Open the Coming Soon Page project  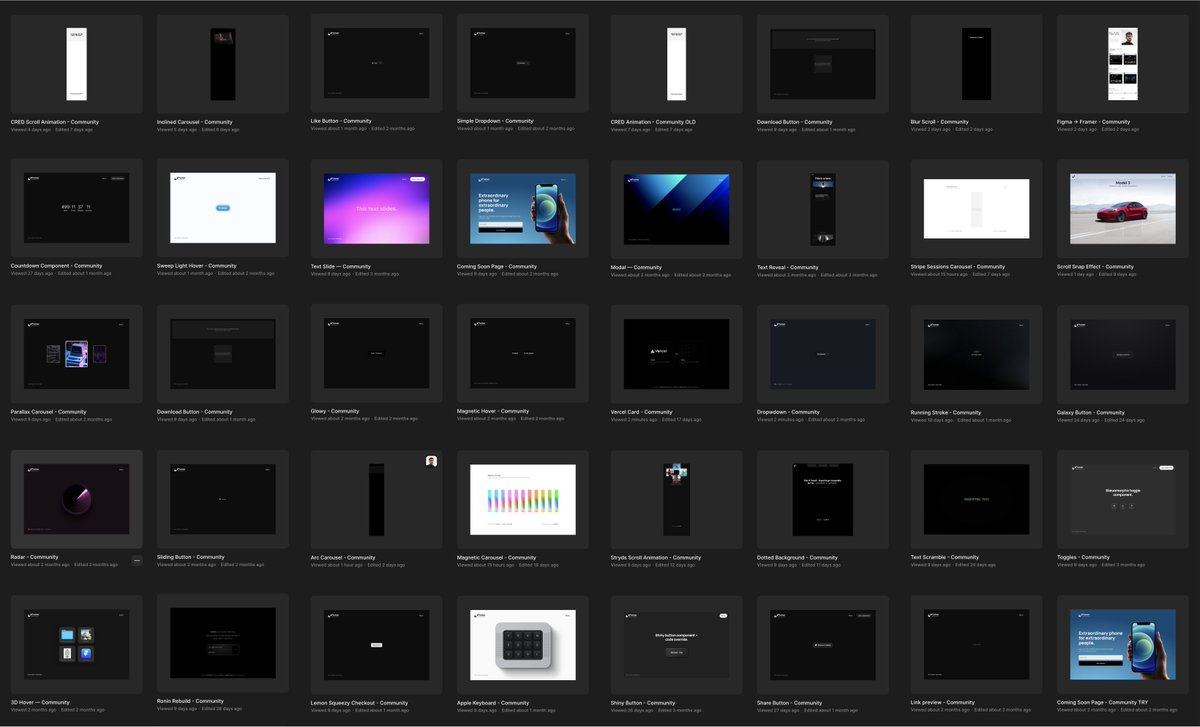point(522,207)
